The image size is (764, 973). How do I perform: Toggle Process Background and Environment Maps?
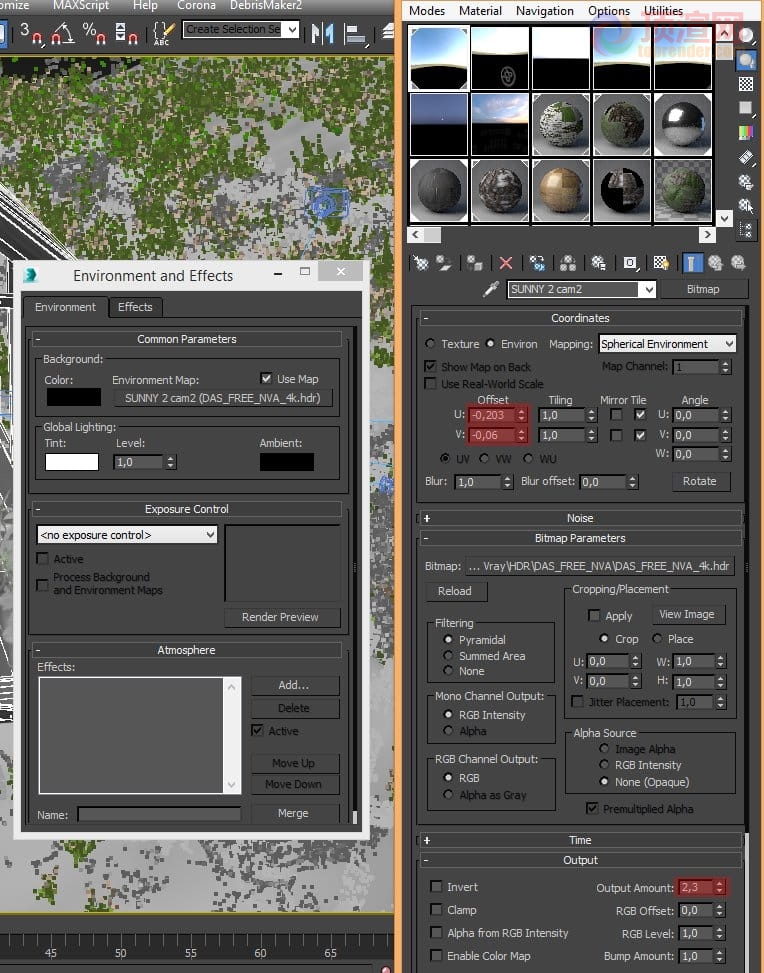[43, 585]
